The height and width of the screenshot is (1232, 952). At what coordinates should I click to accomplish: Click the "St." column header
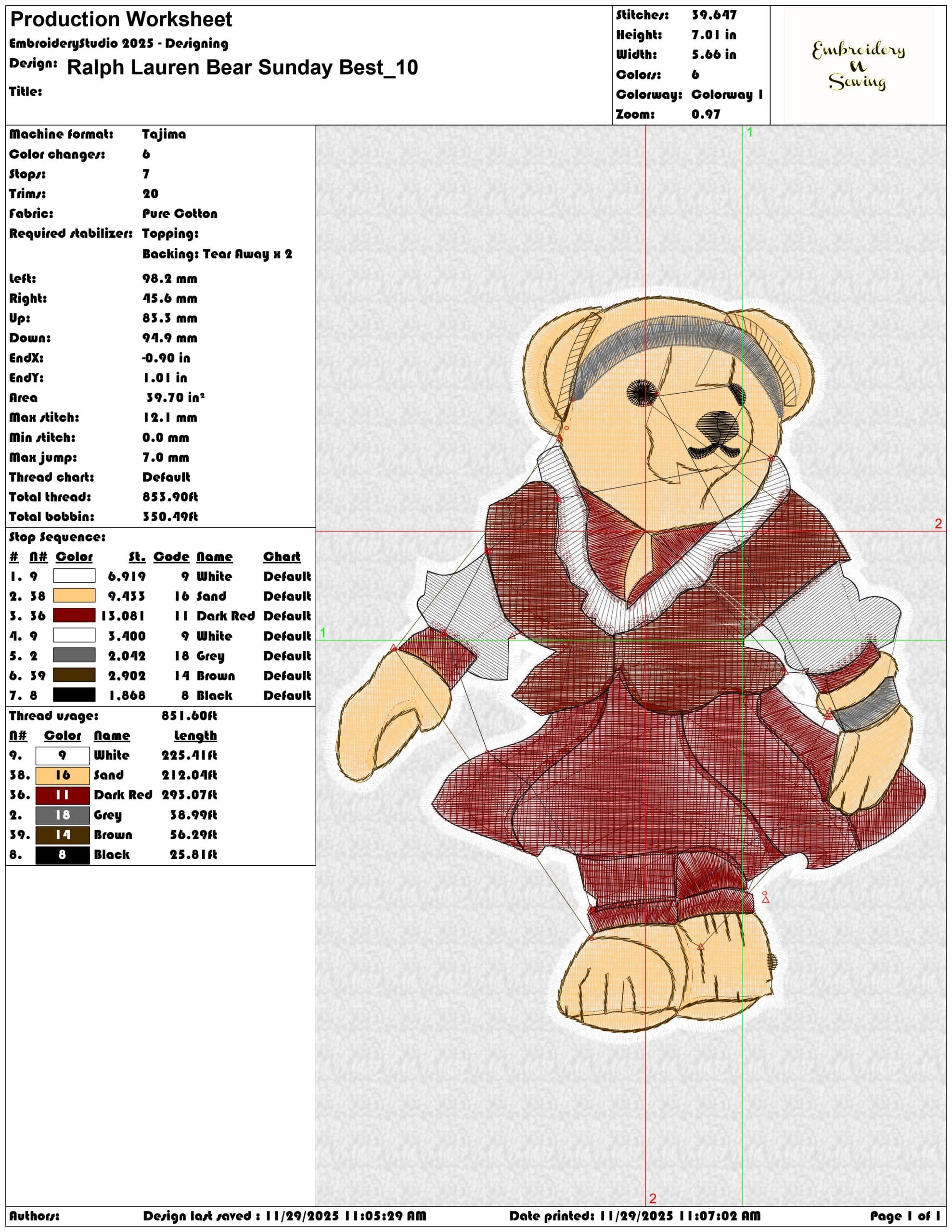137,557
